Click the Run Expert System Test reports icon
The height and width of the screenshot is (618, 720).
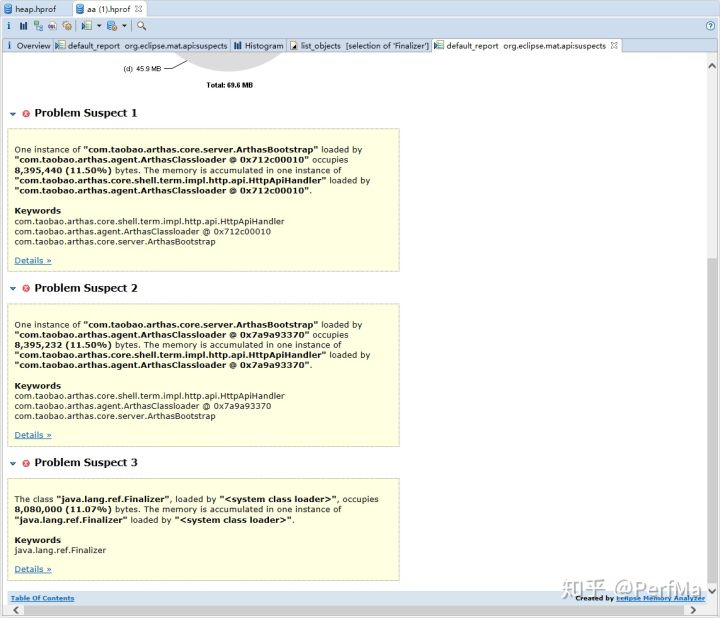[87, 26]
